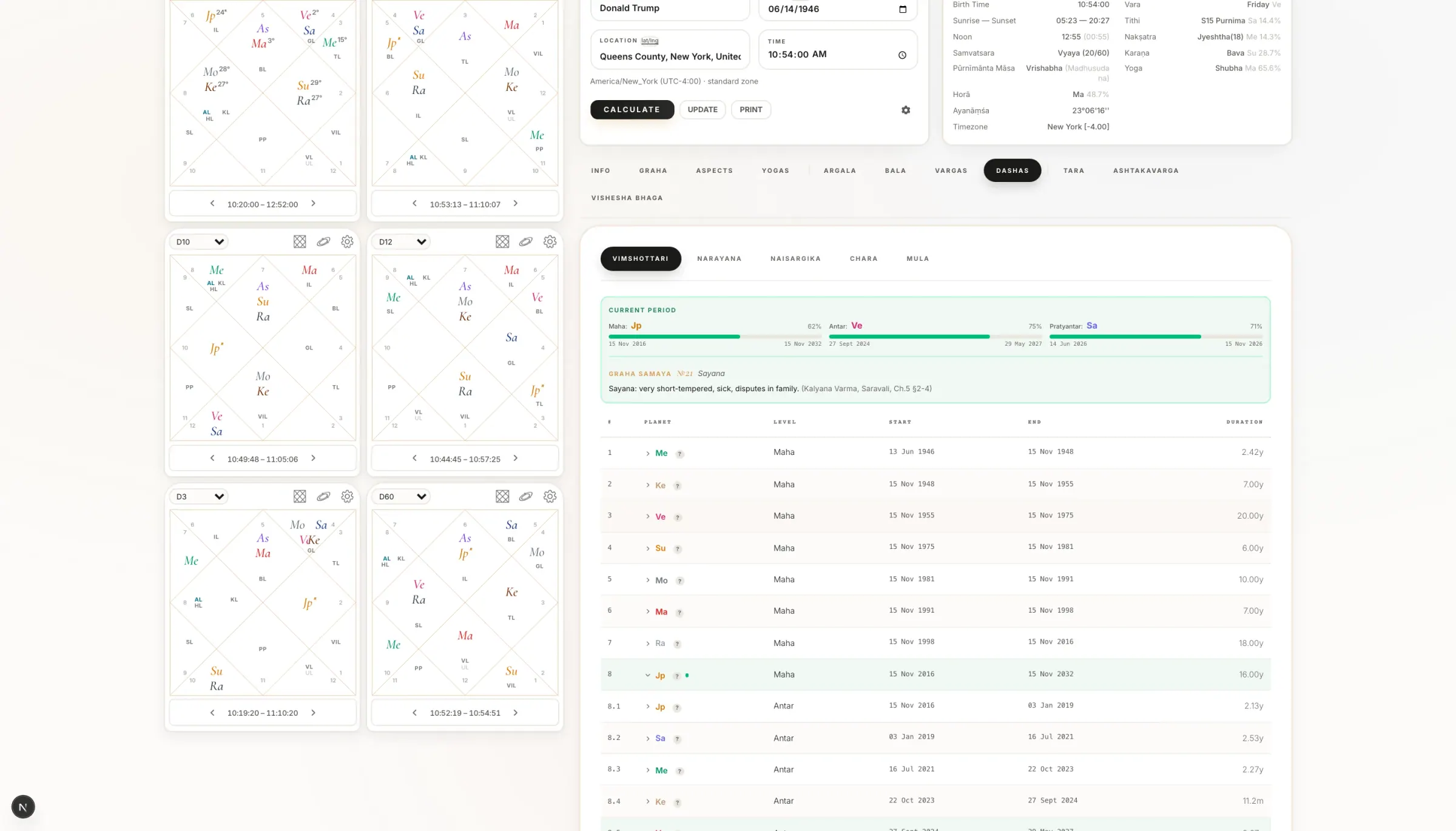Open settings gear beside Print button

tap(906, 110)
